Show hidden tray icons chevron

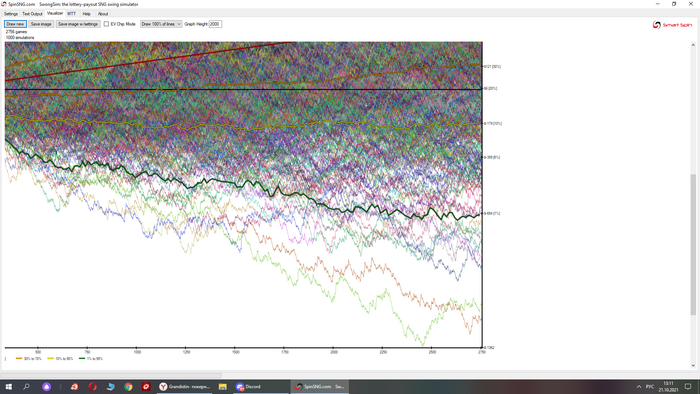[639, 386]
